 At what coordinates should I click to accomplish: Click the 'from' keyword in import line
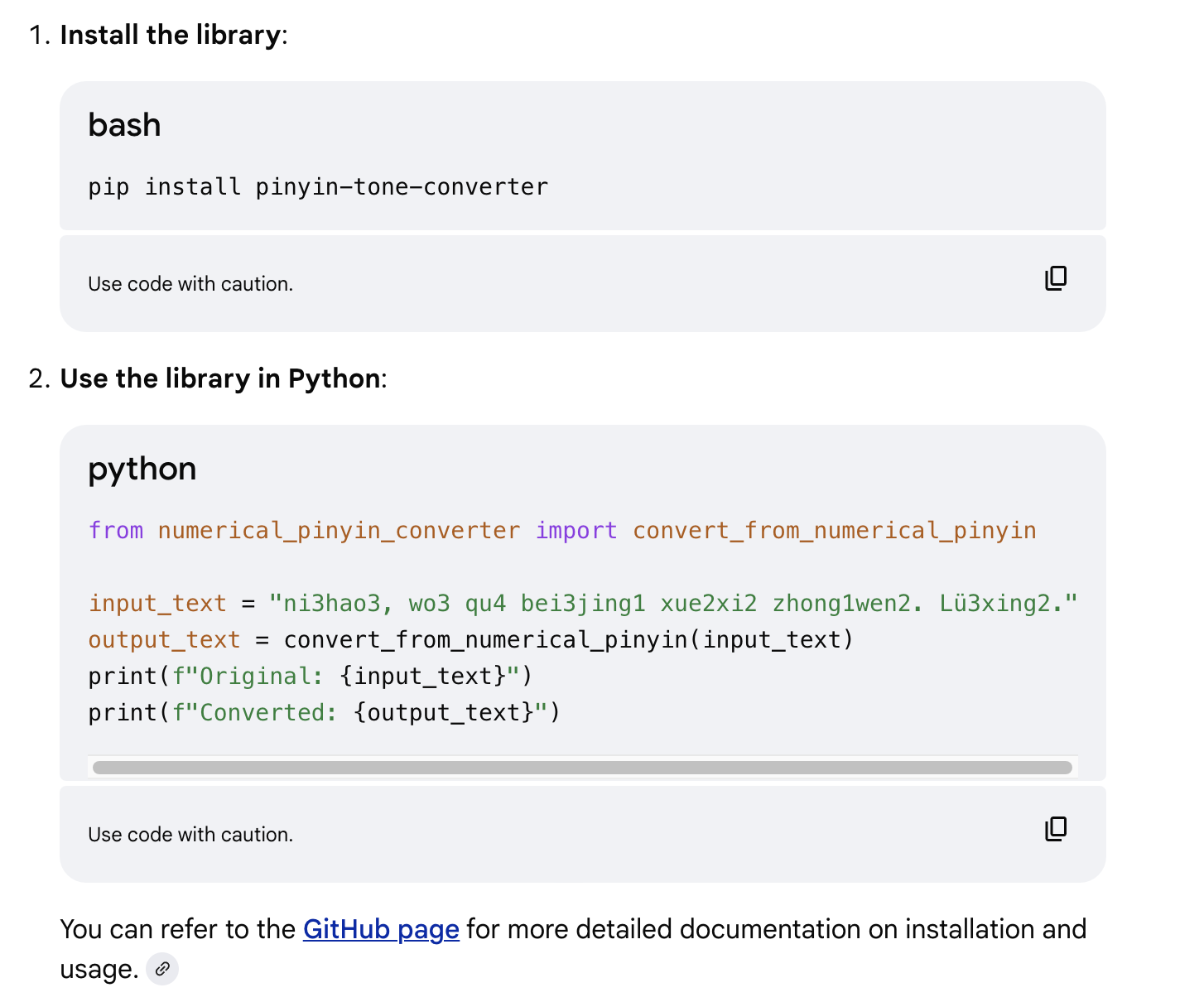point(116,531)
